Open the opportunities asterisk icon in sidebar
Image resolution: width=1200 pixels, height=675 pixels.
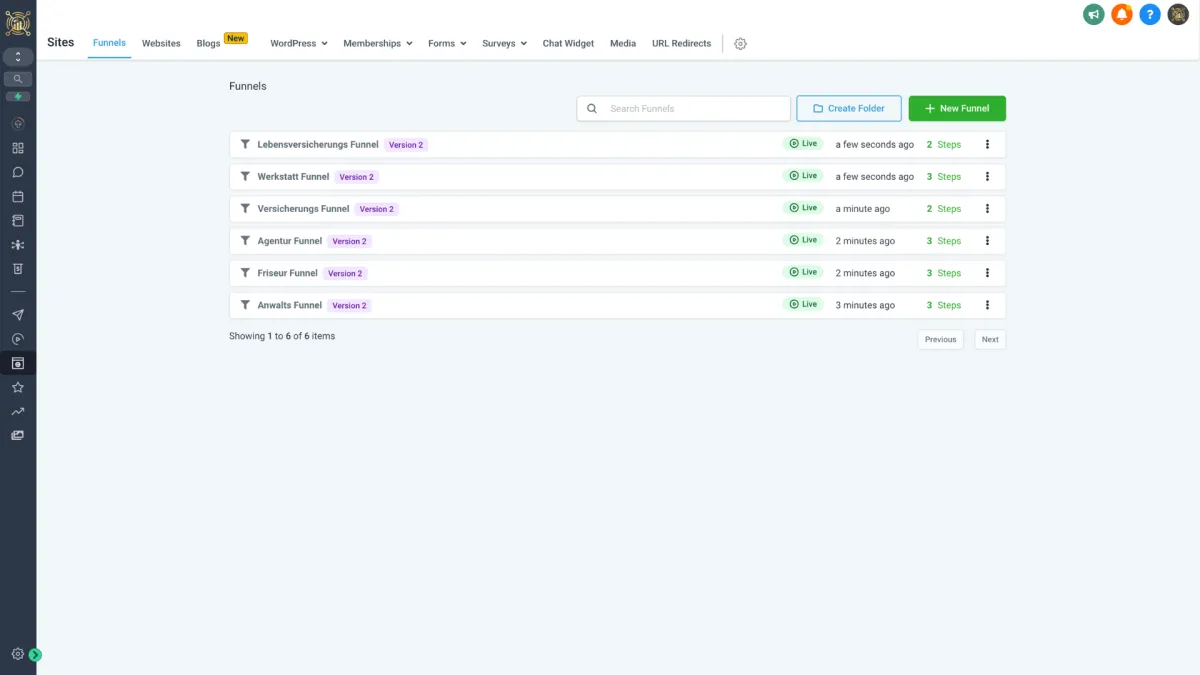point(18,244)
